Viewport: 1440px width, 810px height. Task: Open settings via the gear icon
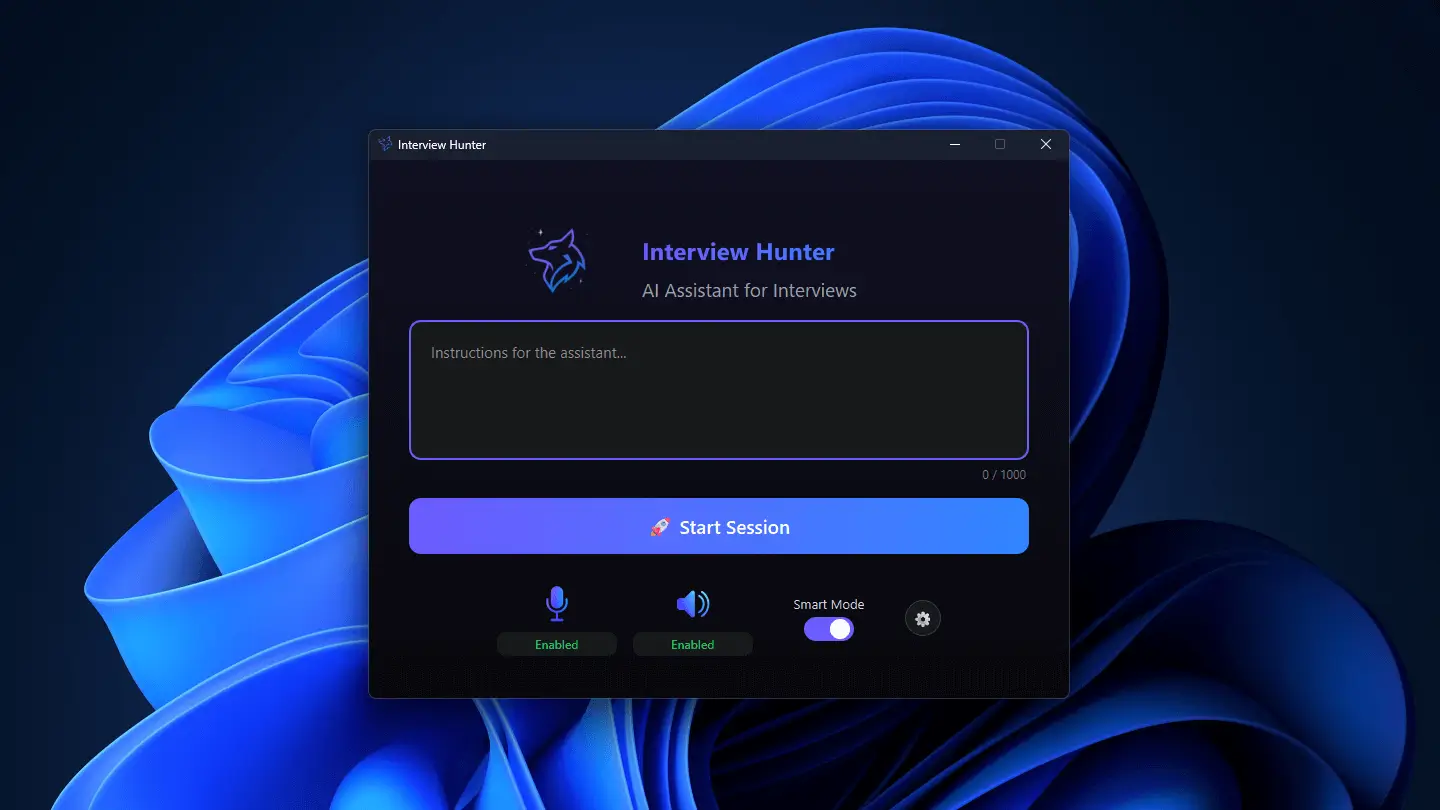click(x=923, y=619)
